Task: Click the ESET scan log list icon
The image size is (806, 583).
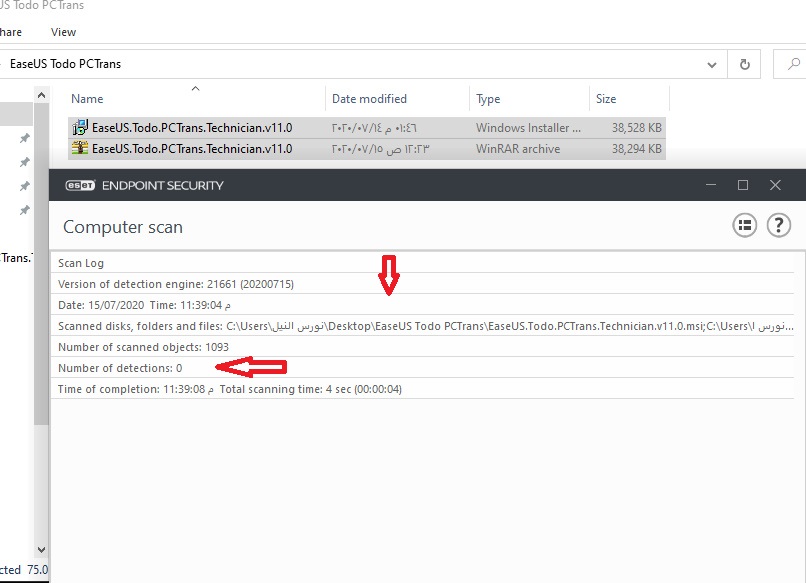Action: (x=744, y=226)
